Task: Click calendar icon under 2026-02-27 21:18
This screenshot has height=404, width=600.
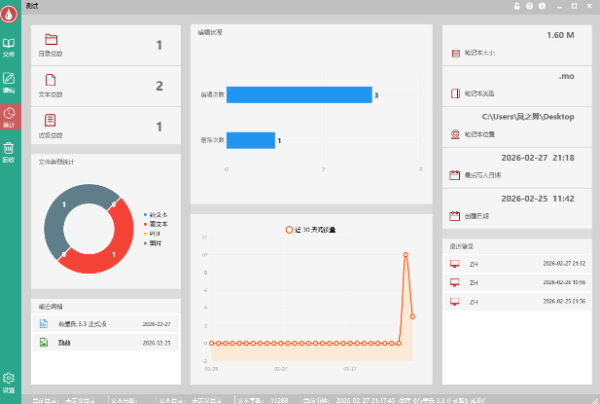Action: (x=455, y=175)
